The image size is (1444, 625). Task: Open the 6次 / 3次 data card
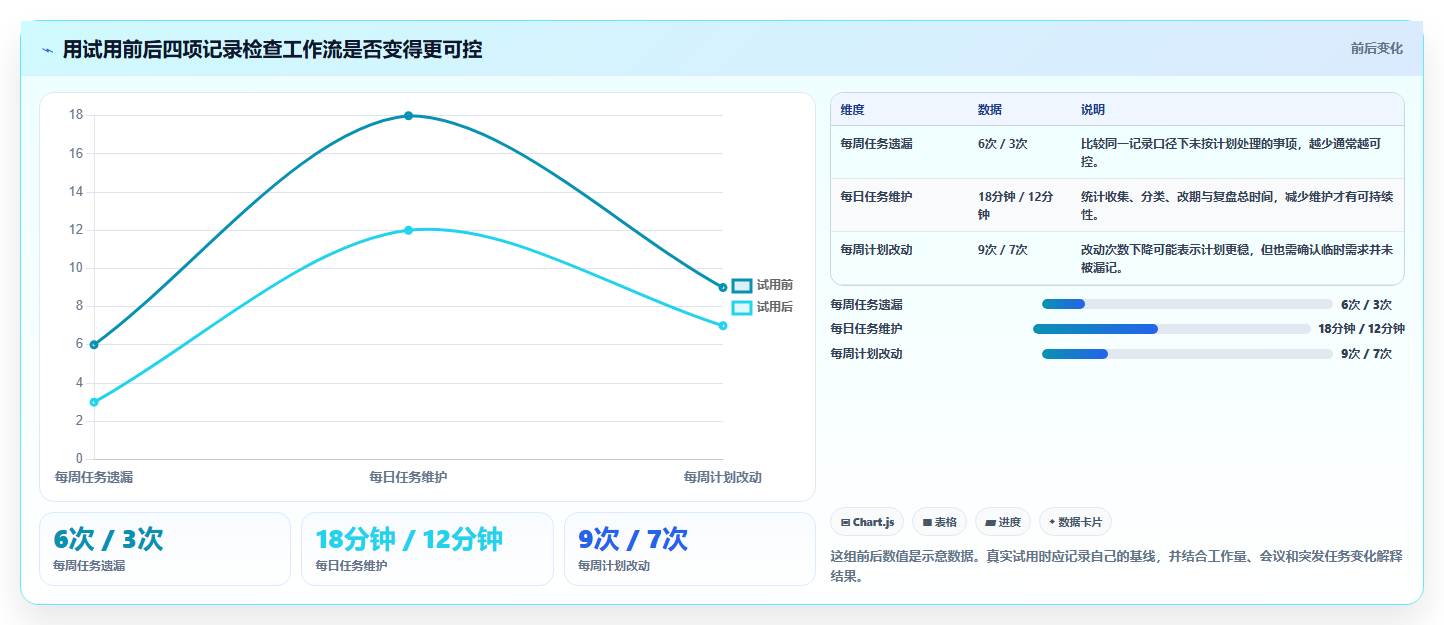click(165, 549)
